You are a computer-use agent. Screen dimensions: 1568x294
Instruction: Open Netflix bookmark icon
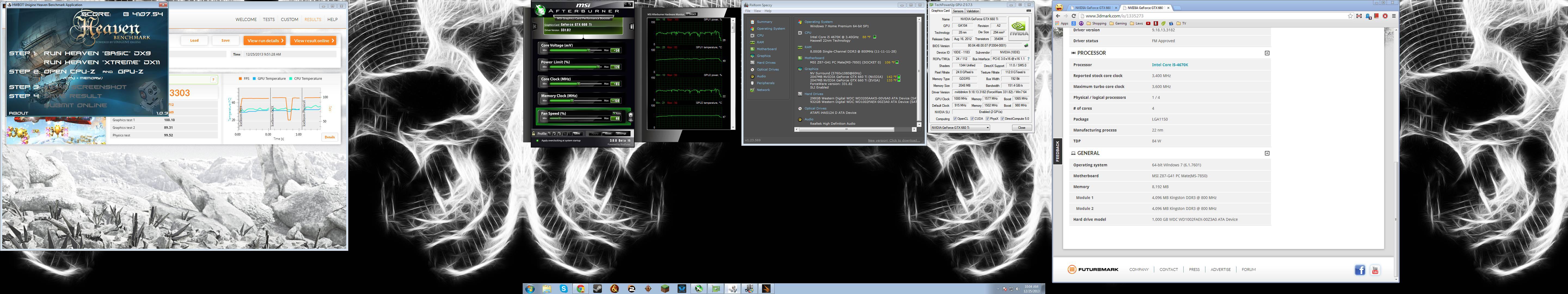click(1156, 24)
